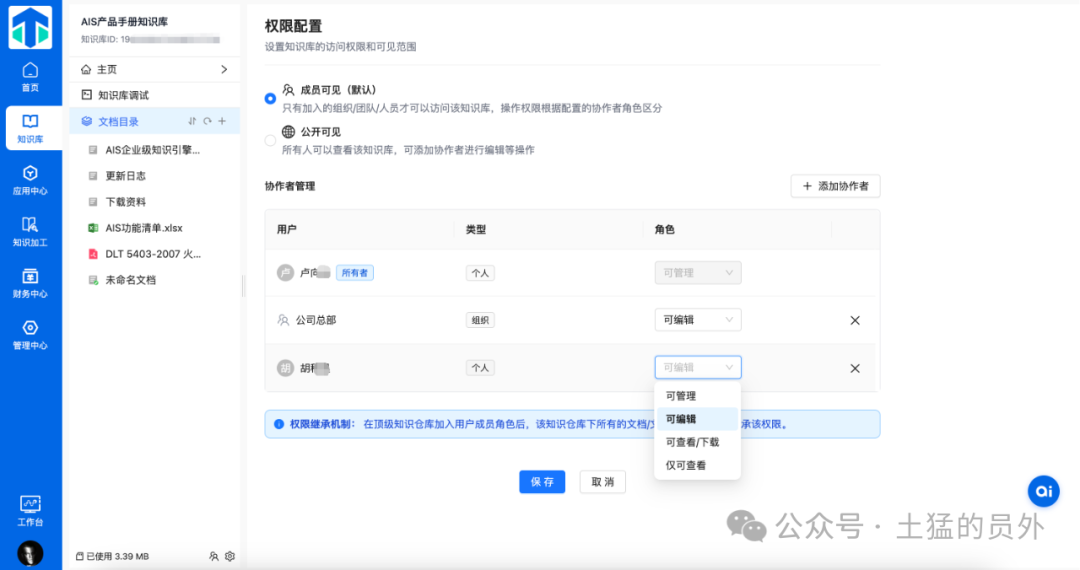Image resolution: width=1080 pixels, height=570 pixels.
Task: Click the AIS产品手册知识库 title
Action: [125, 22]
